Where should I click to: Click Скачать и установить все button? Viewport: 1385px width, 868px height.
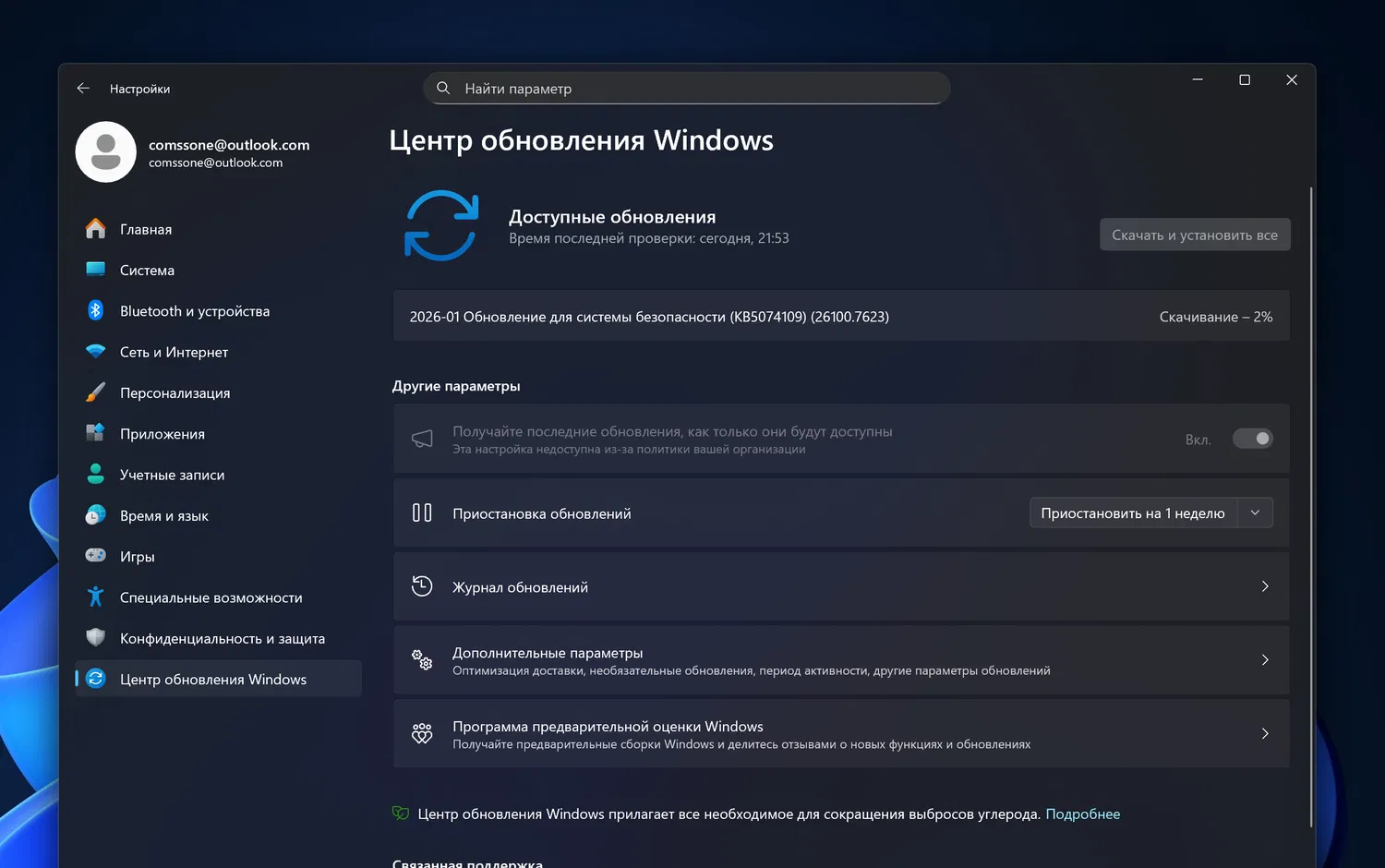[1195, 235]
